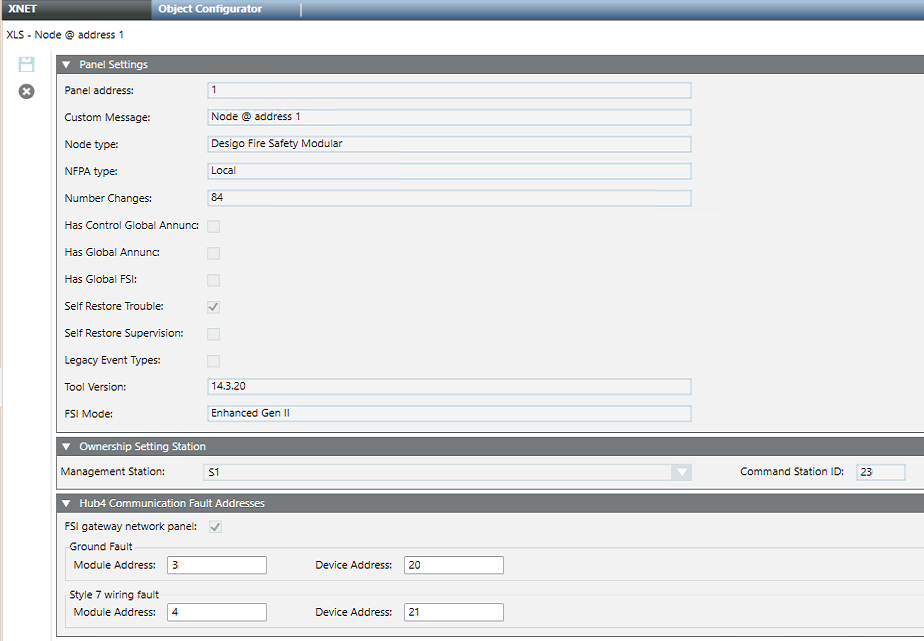This screenshot has width=924, height=641.
Task: Enable the Has Global Annunc checkbox
Action: pyautogui.click(x=213, y=253)
